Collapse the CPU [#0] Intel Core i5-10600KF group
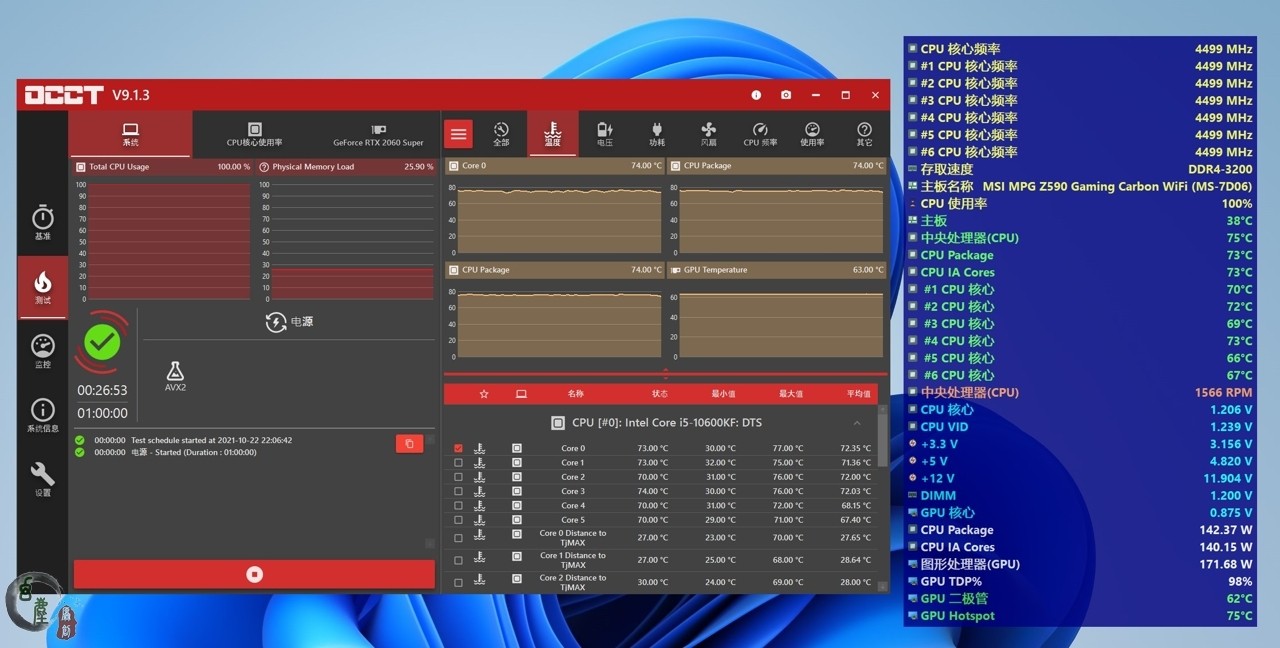Image resolution: width=1280 pixels, height=648 pixels. tap(857, 423)
